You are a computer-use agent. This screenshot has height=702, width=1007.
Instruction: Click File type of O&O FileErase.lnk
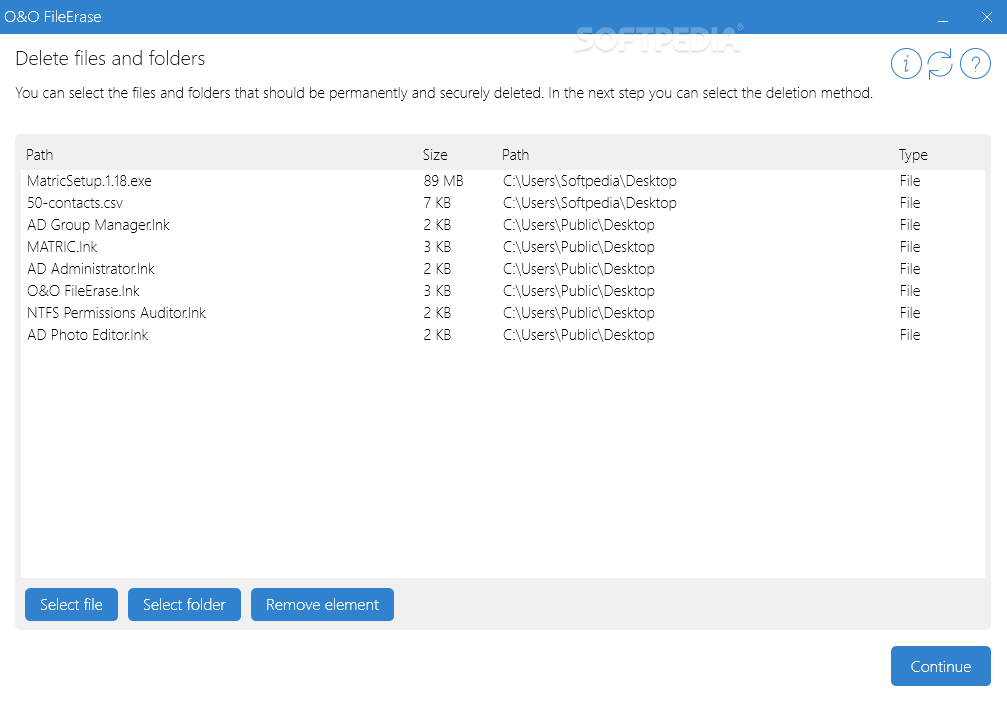point(909,291)
